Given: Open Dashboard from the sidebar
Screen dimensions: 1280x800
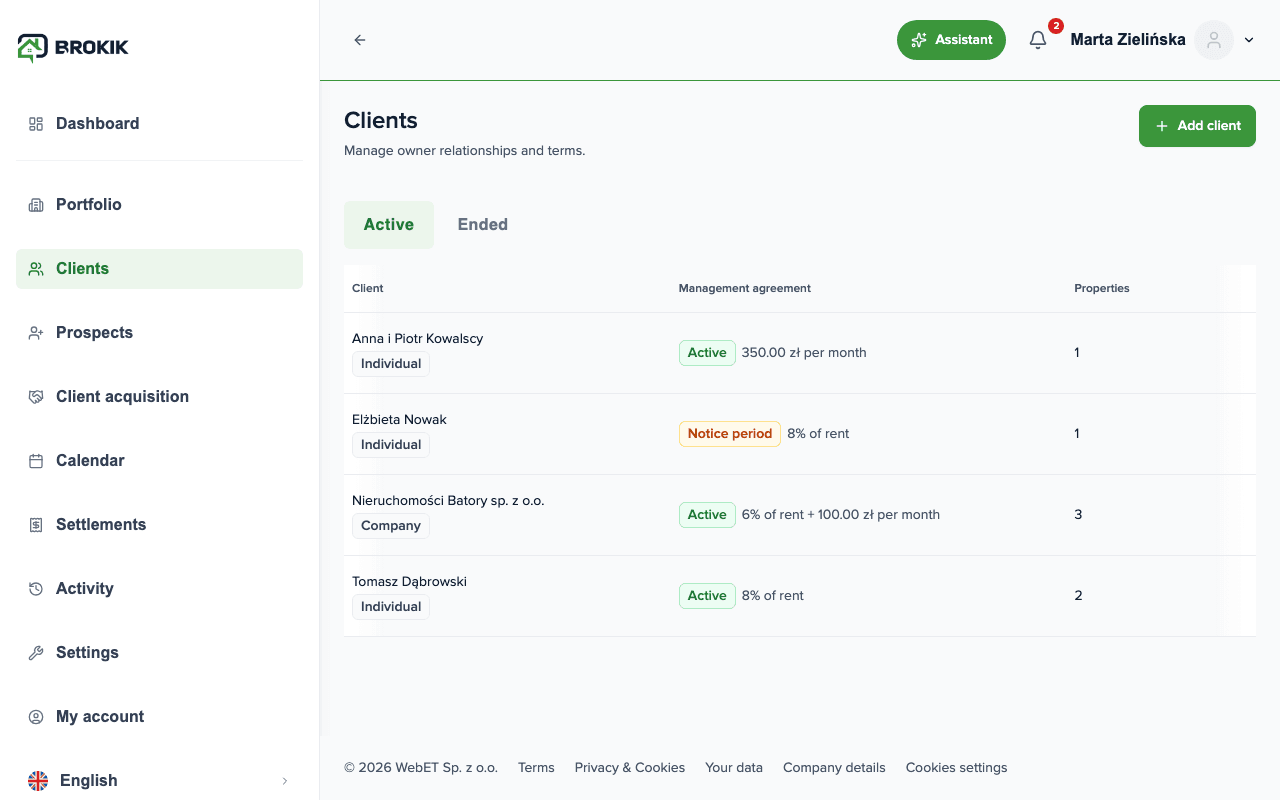Looking at the screenshot, I should [x=160, y=124].
